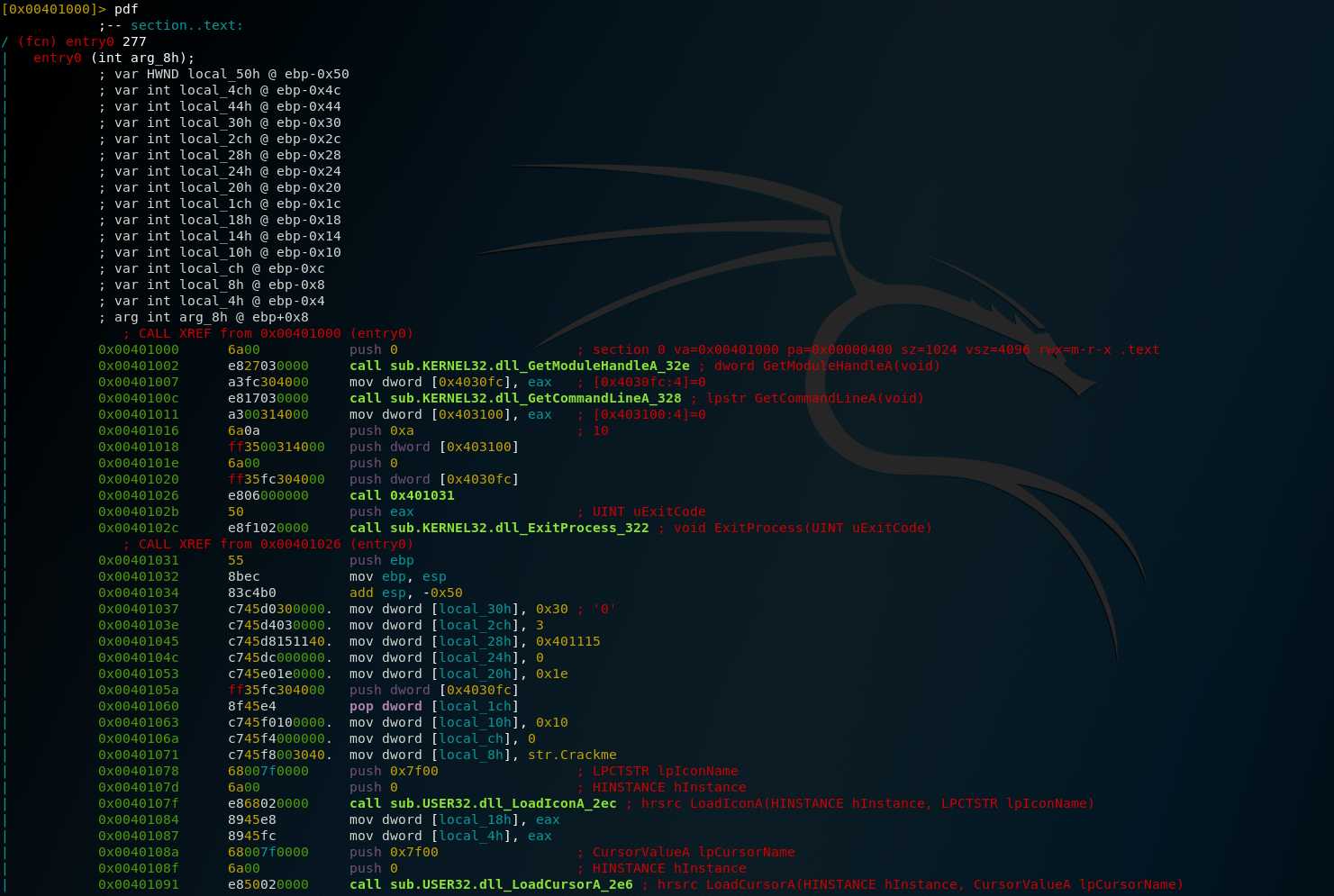
Task: Click CALL XREF from 0x00401026 comment
Action: [268, 544]
